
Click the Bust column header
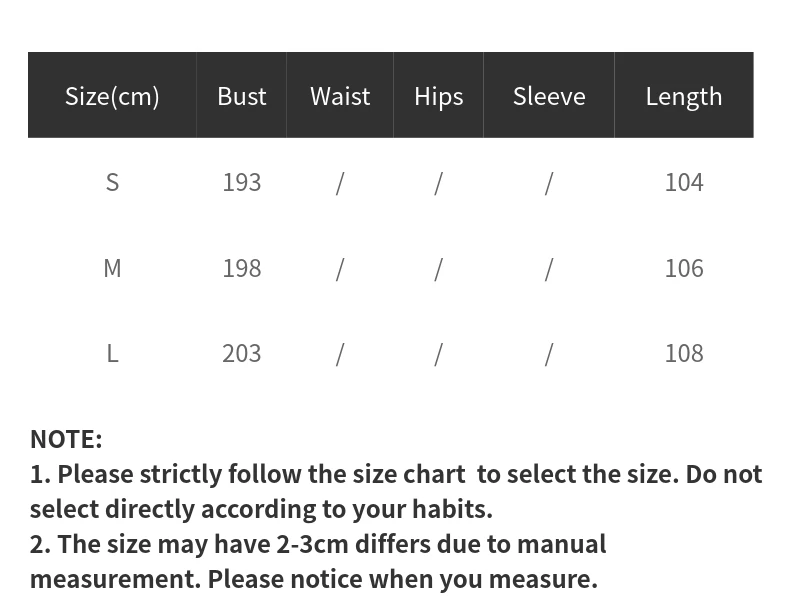coord(241,96)
